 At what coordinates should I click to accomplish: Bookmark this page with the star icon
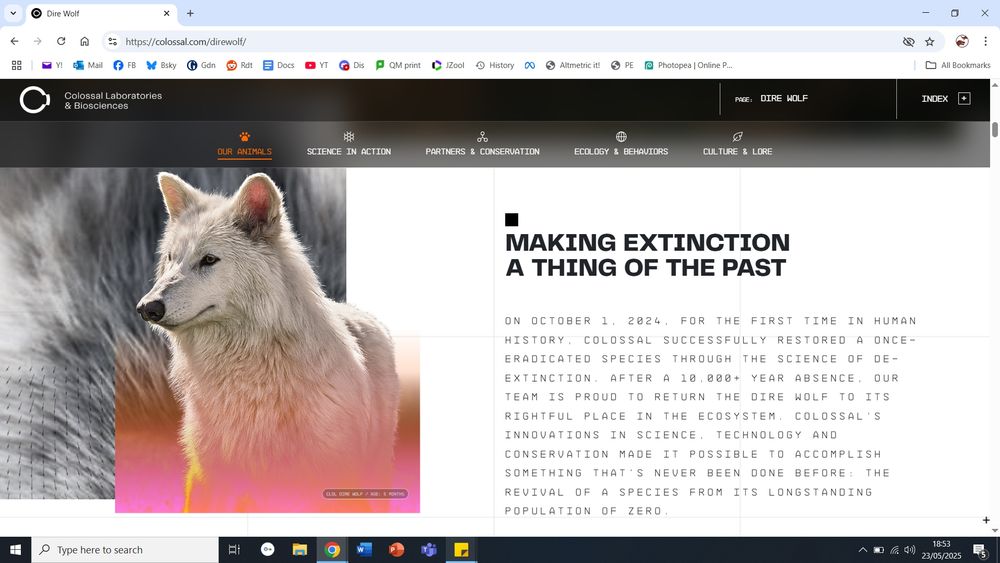pyautogui.click(x=930, y=41)
